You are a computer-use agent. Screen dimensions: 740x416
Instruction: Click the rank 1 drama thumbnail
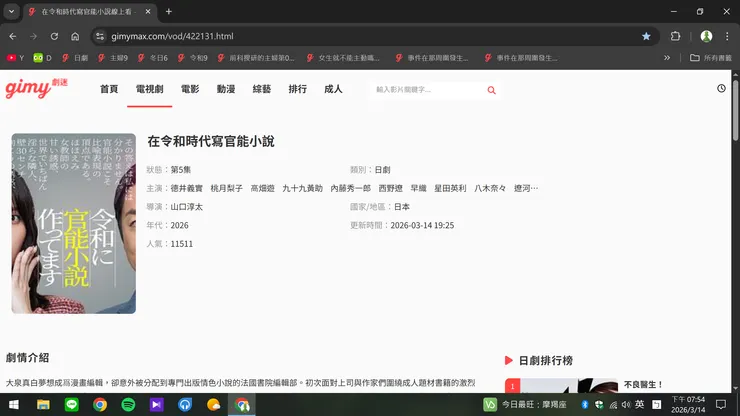(561, 385)
